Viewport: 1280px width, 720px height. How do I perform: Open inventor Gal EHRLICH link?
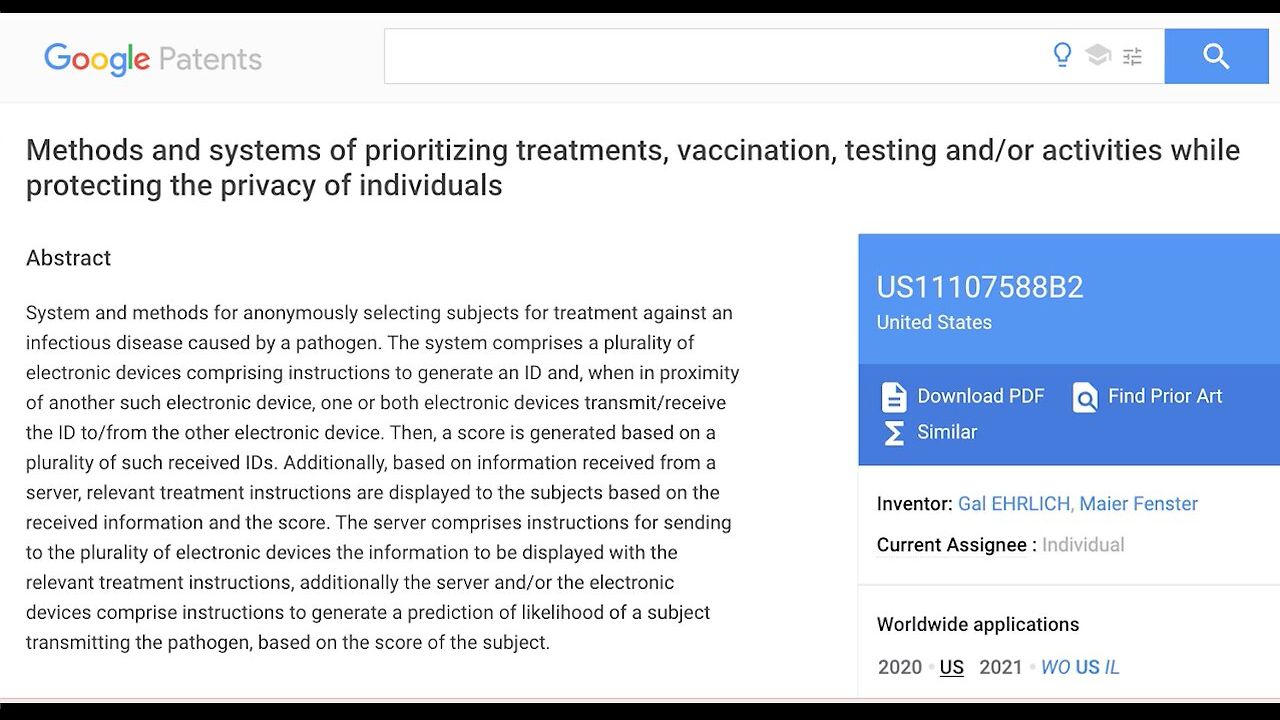coord(1014,504)
